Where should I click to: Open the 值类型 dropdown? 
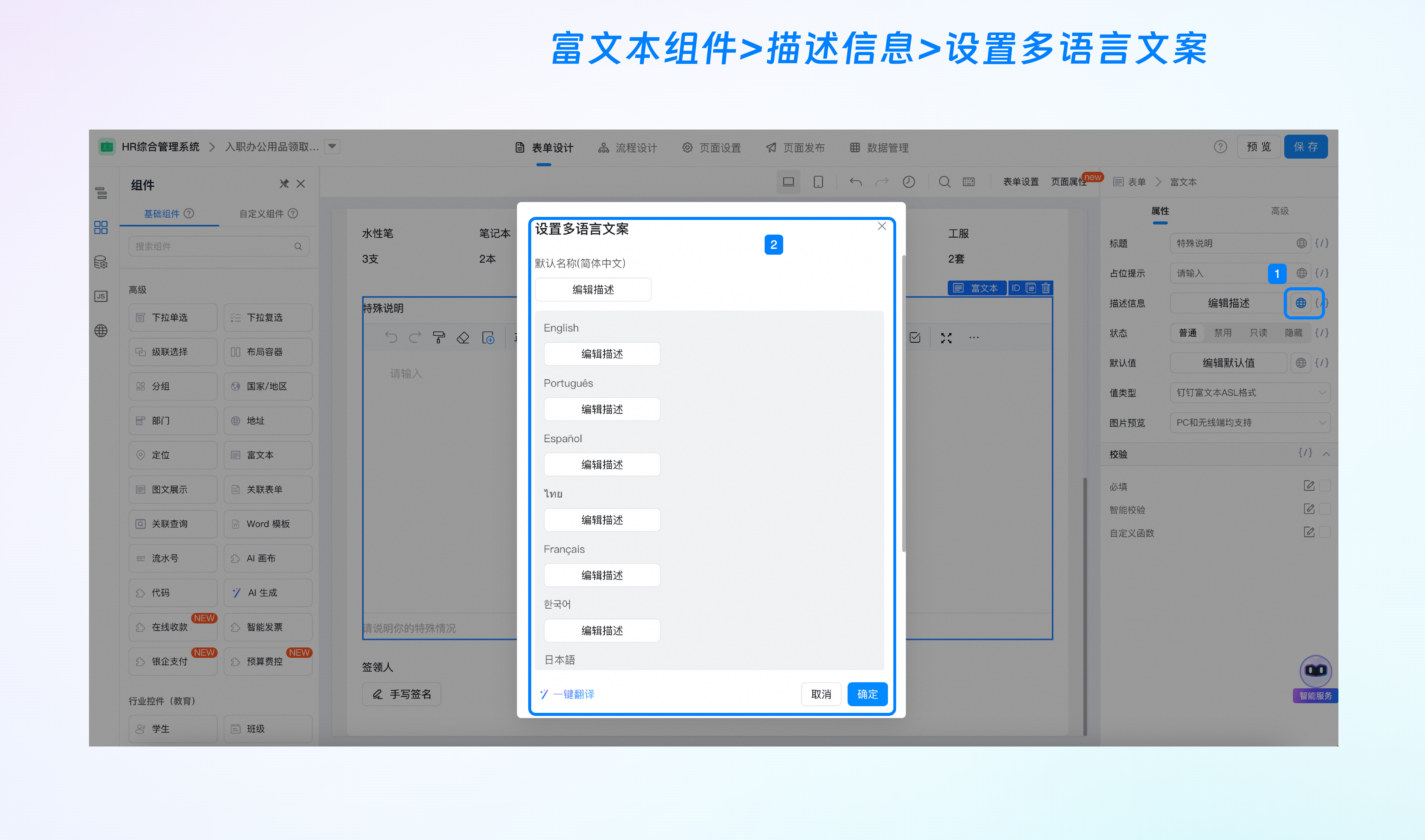coord(1250,393)
